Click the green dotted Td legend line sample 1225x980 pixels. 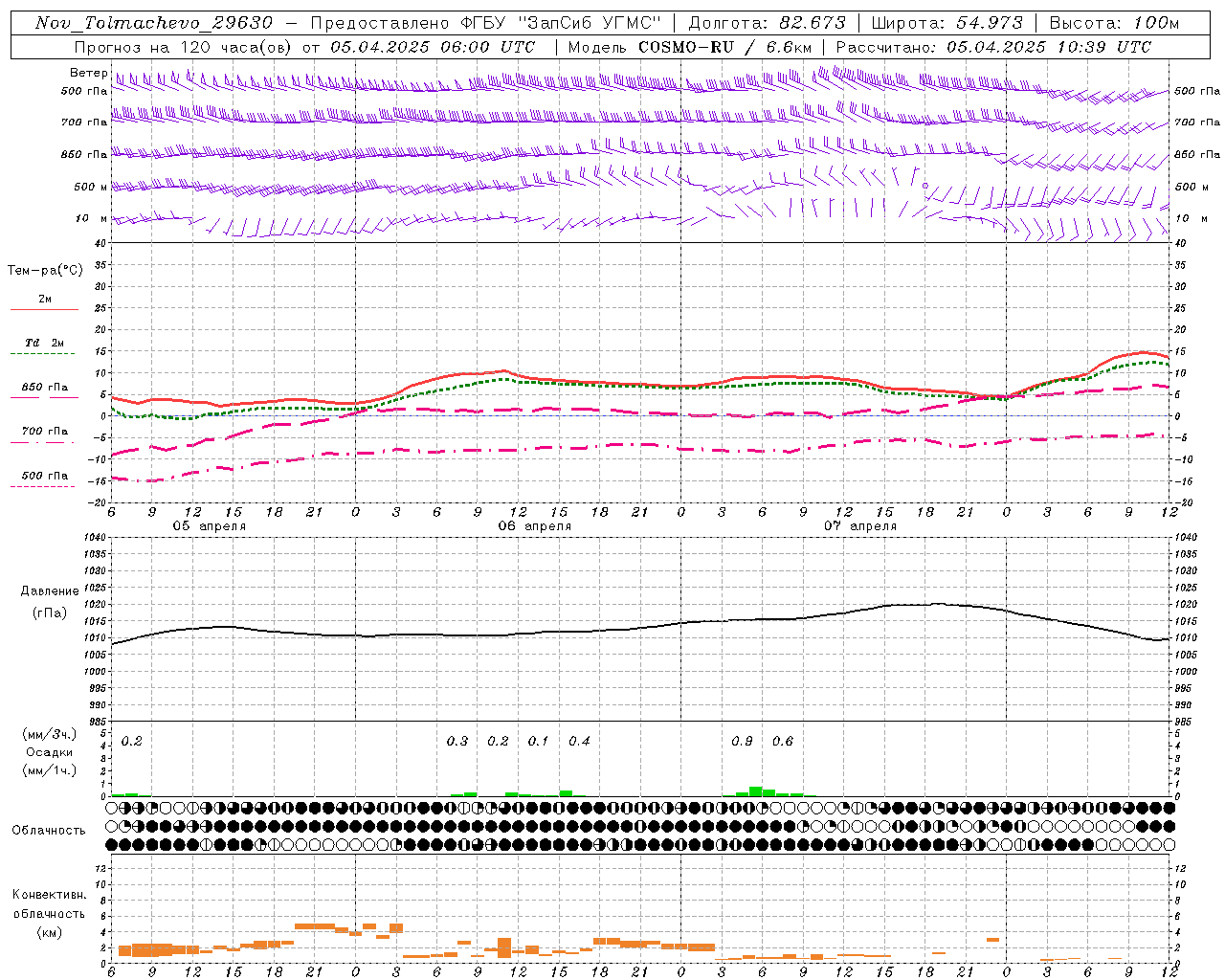coord(42,354)
